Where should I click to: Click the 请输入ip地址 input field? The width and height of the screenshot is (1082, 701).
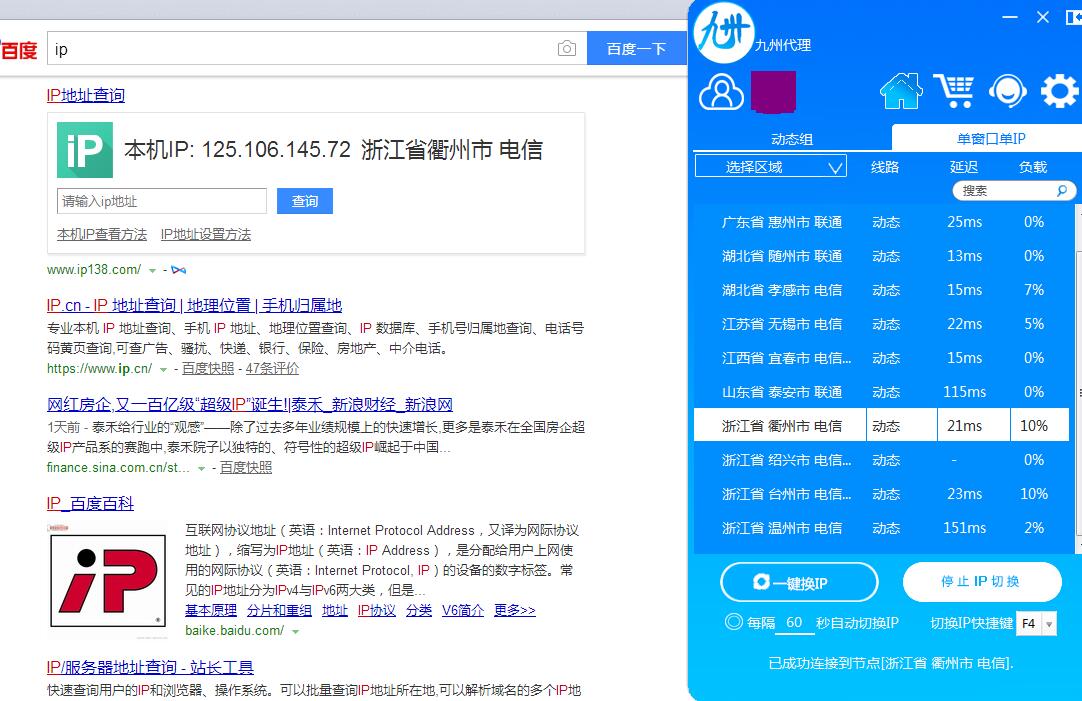point(161,201)
